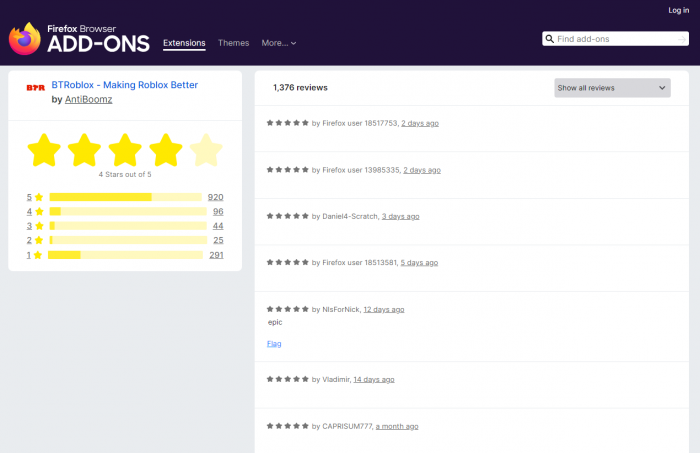Click the star rating on Daniel4-Scratch's review
Viewport: 700px width, 453px height.
click(288, 216)
